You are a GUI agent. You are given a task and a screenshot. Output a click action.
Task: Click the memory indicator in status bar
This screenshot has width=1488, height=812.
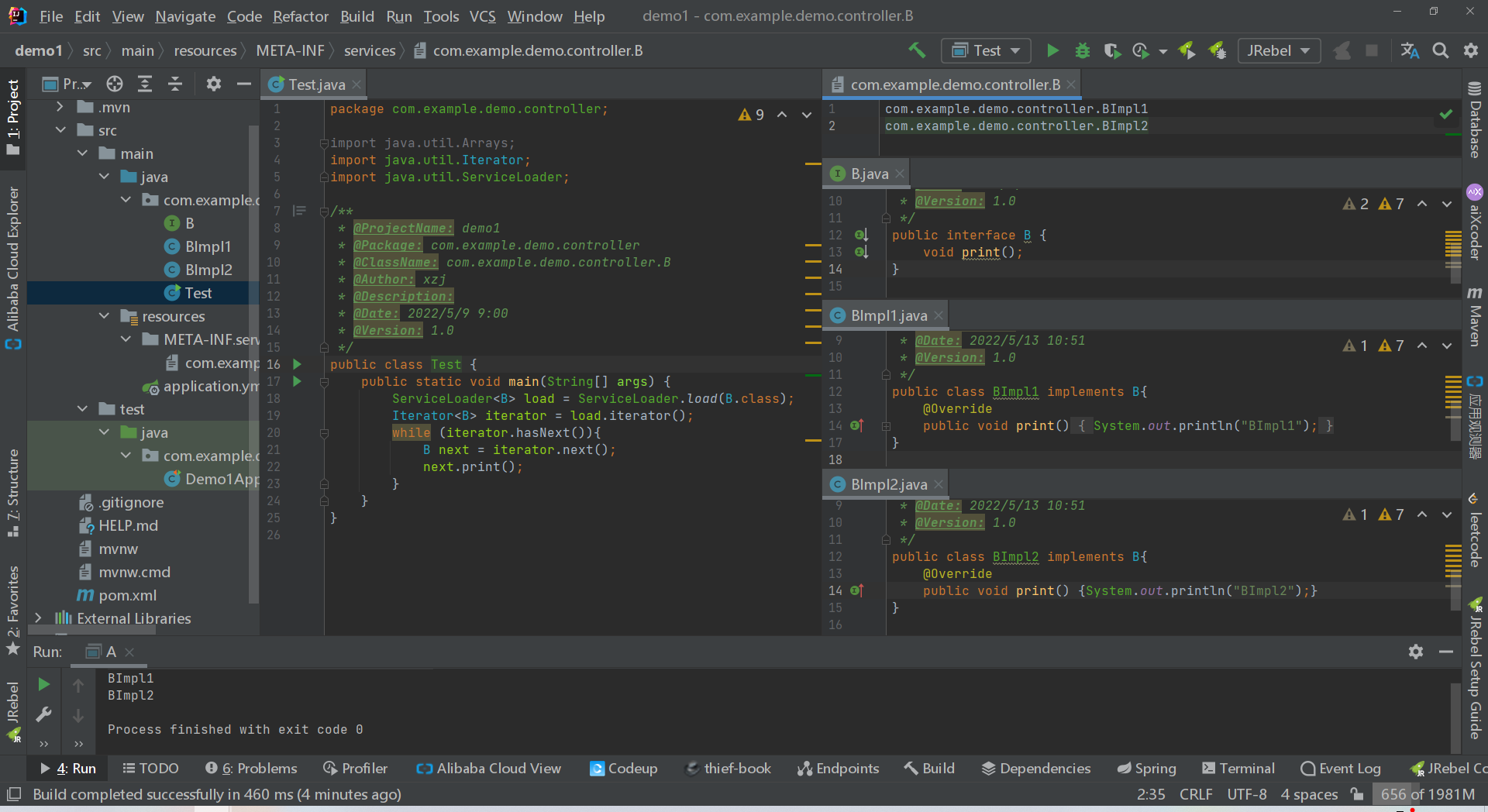tap(1427, 794)
